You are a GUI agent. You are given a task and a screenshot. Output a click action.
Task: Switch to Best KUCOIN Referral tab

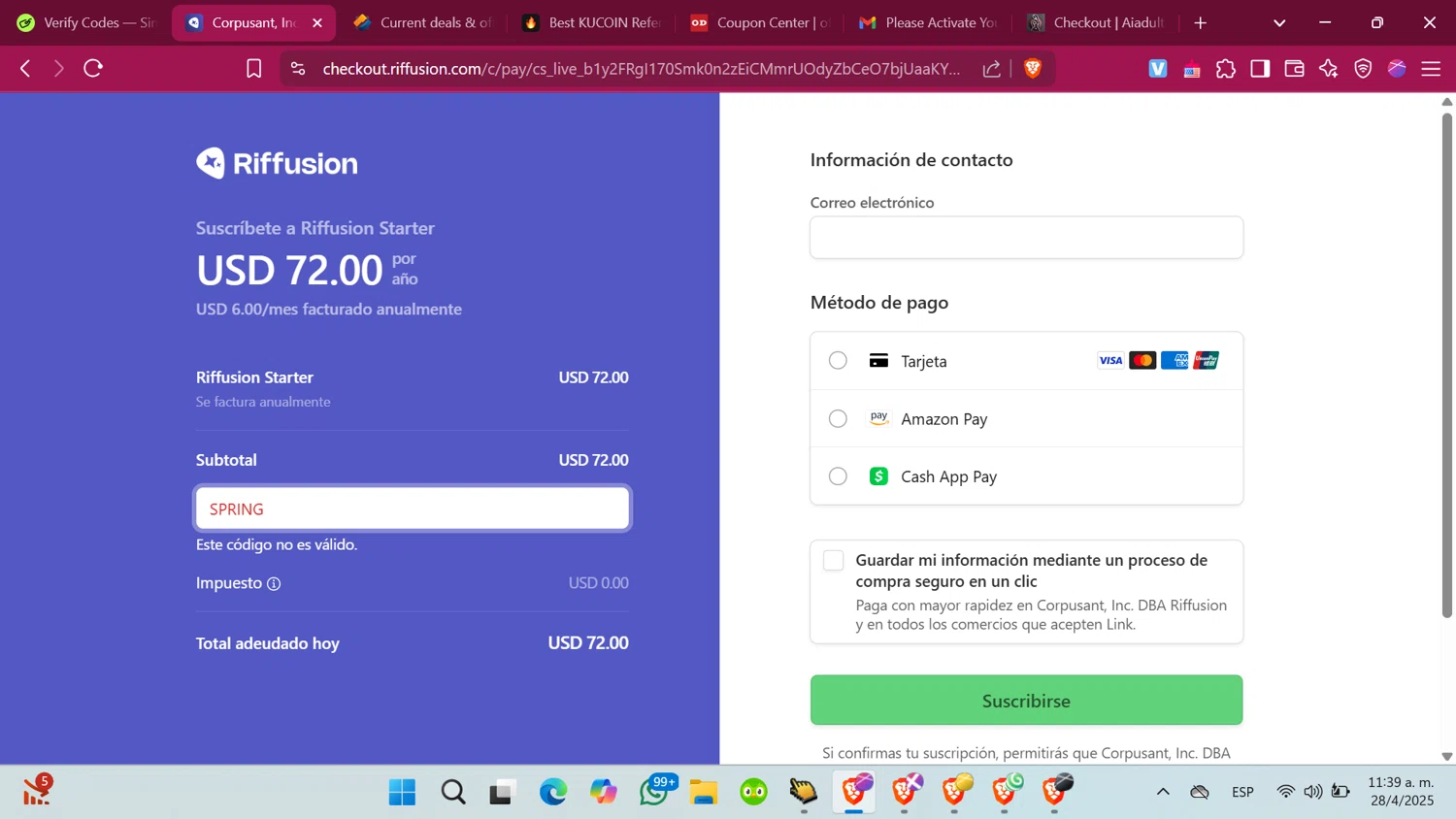(591, 22)
